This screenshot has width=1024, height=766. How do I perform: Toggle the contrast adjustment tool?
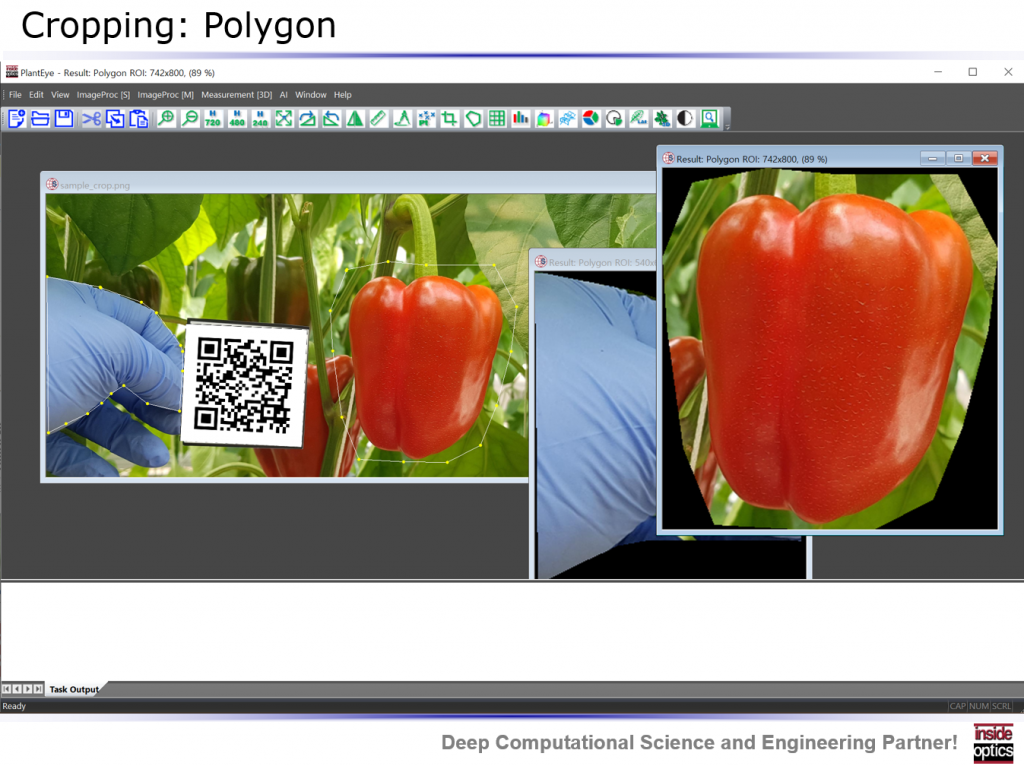click(686, 118)
